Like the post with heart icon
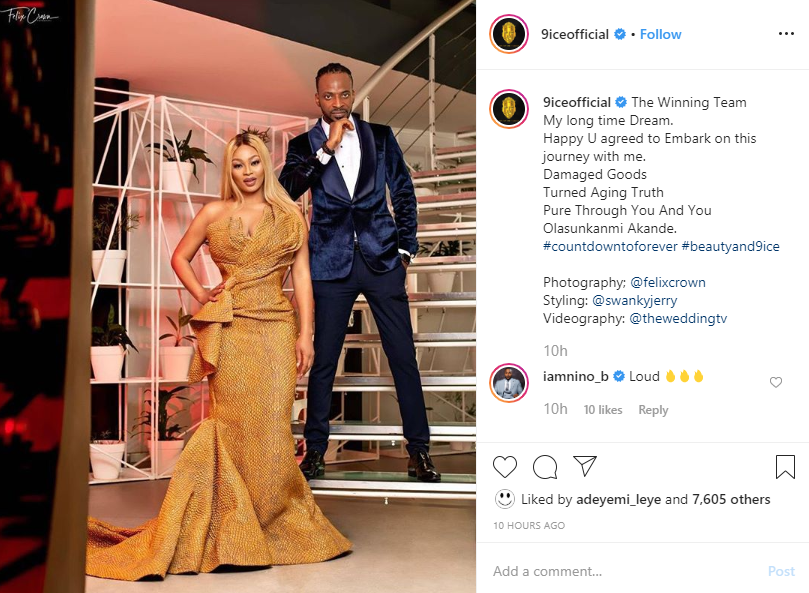Viewport: 809px width, 593px height. (505, 467)
